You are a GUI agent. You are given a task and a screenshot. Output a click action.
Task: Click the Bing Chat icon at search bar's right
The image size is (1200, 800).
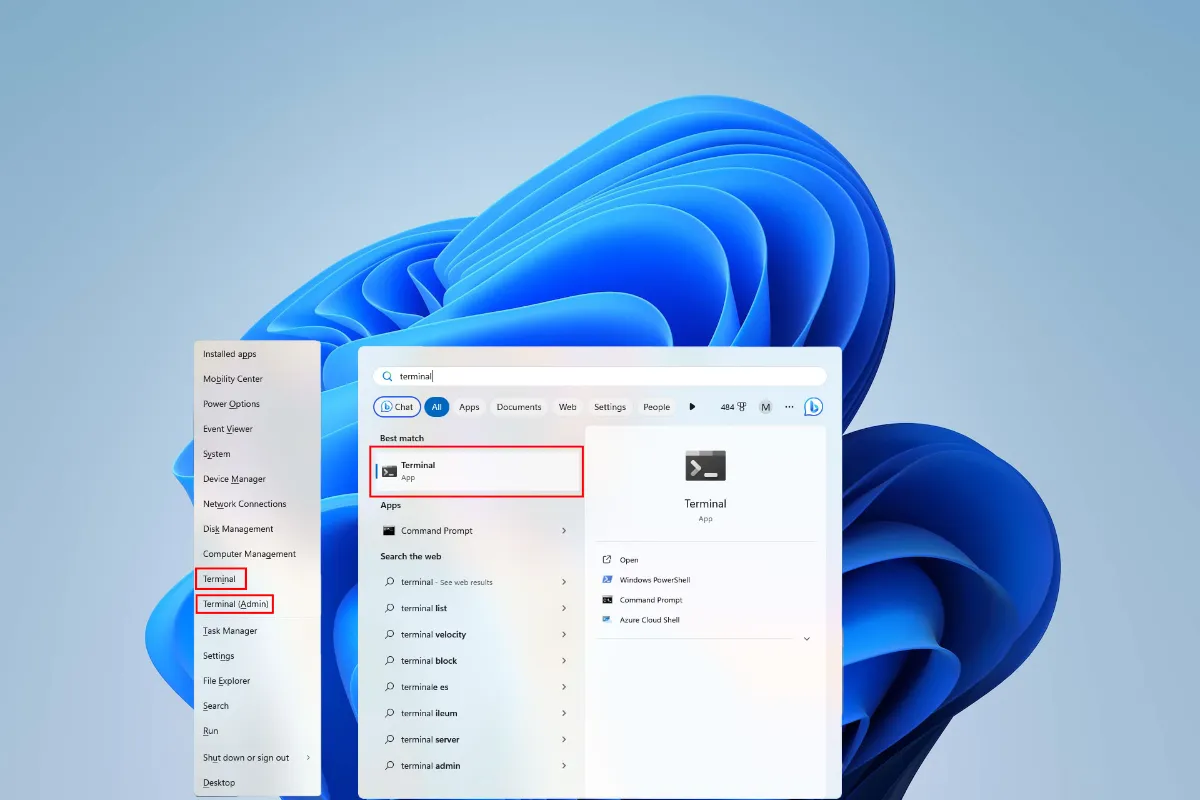click(812, 406)
